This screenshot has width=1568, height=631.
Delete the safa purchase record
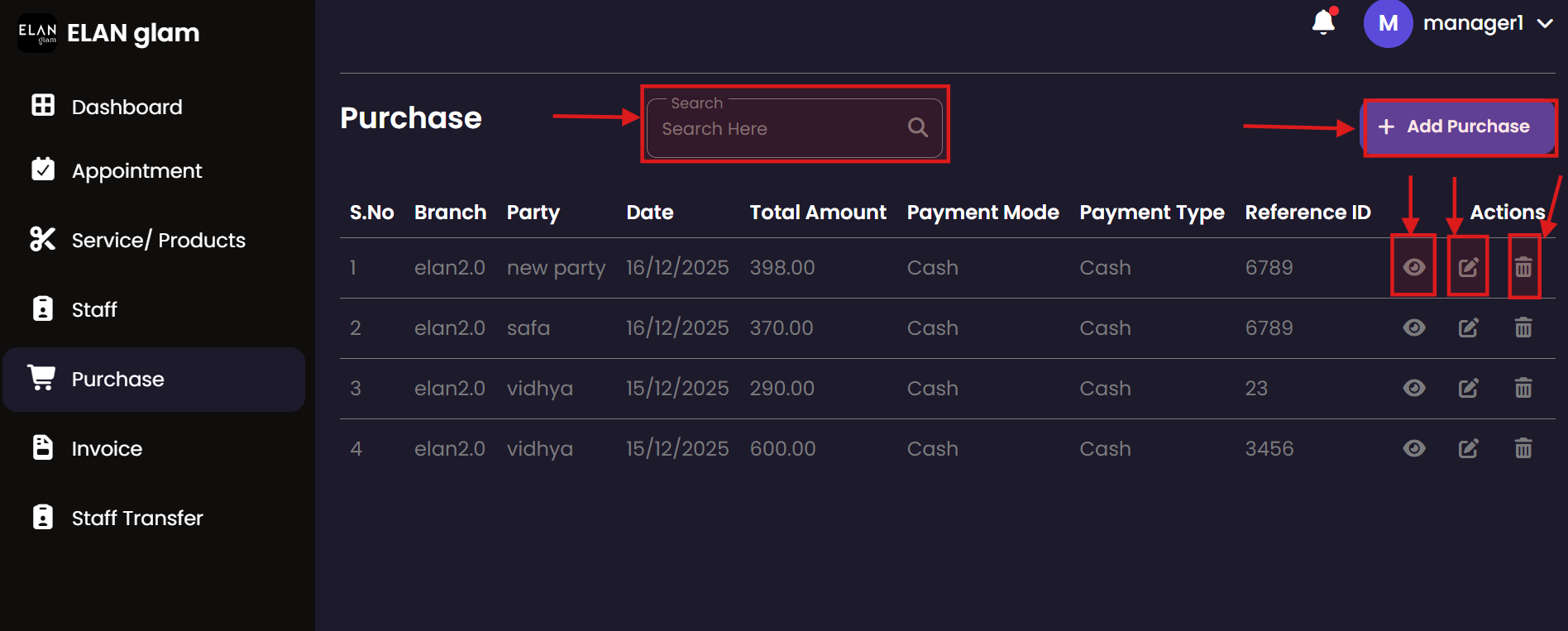1523,328
